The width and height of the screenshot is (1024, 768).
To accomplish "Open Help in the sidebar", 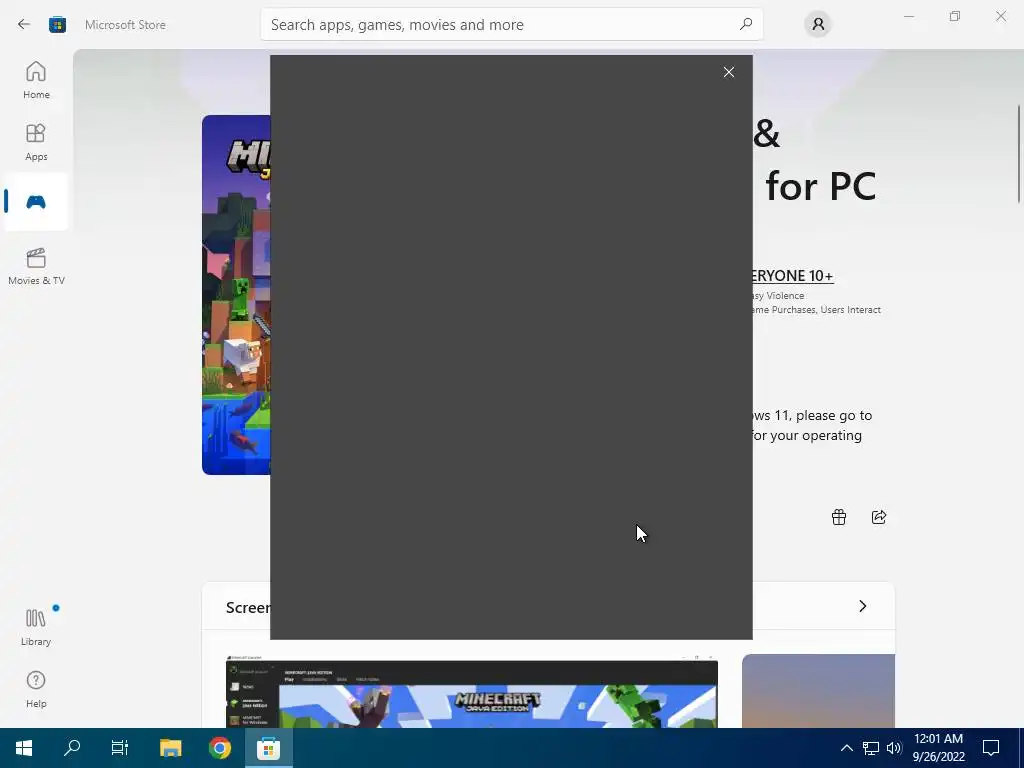I will point(36,690).
